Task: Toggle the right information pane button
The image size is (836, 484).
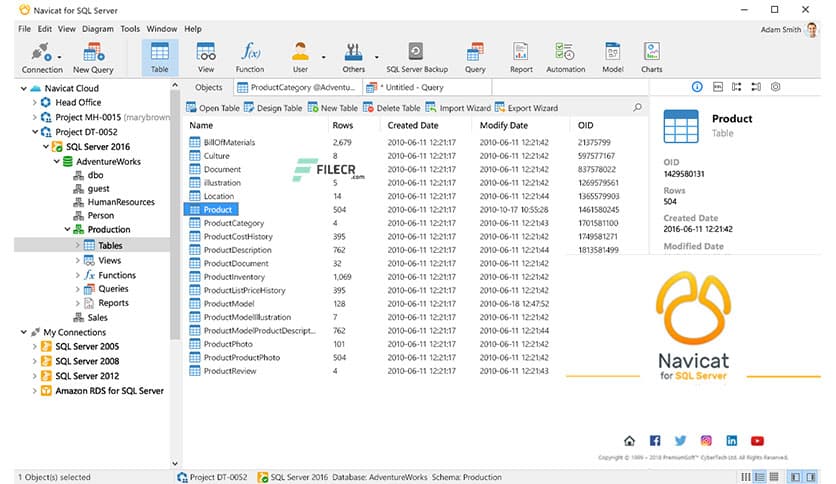Action: tap(811, 477)
